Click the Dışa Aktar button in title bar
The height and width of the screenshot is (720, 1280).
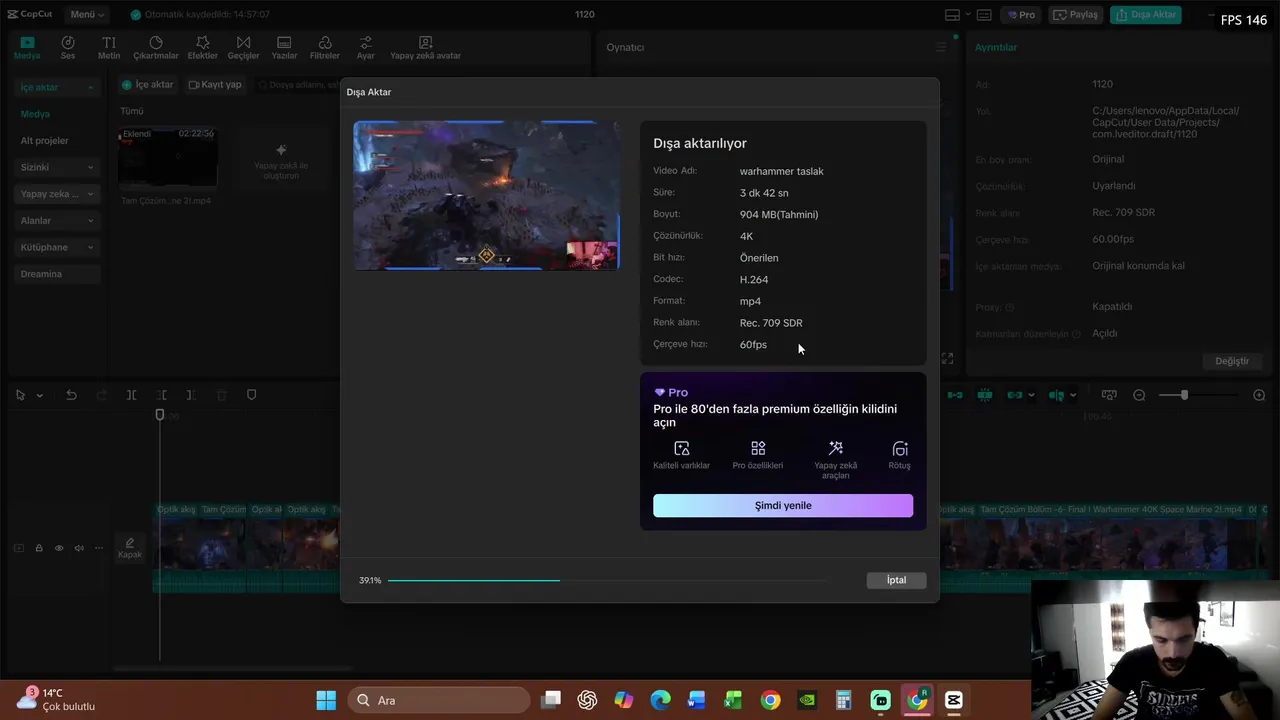tap(1145, 15)
